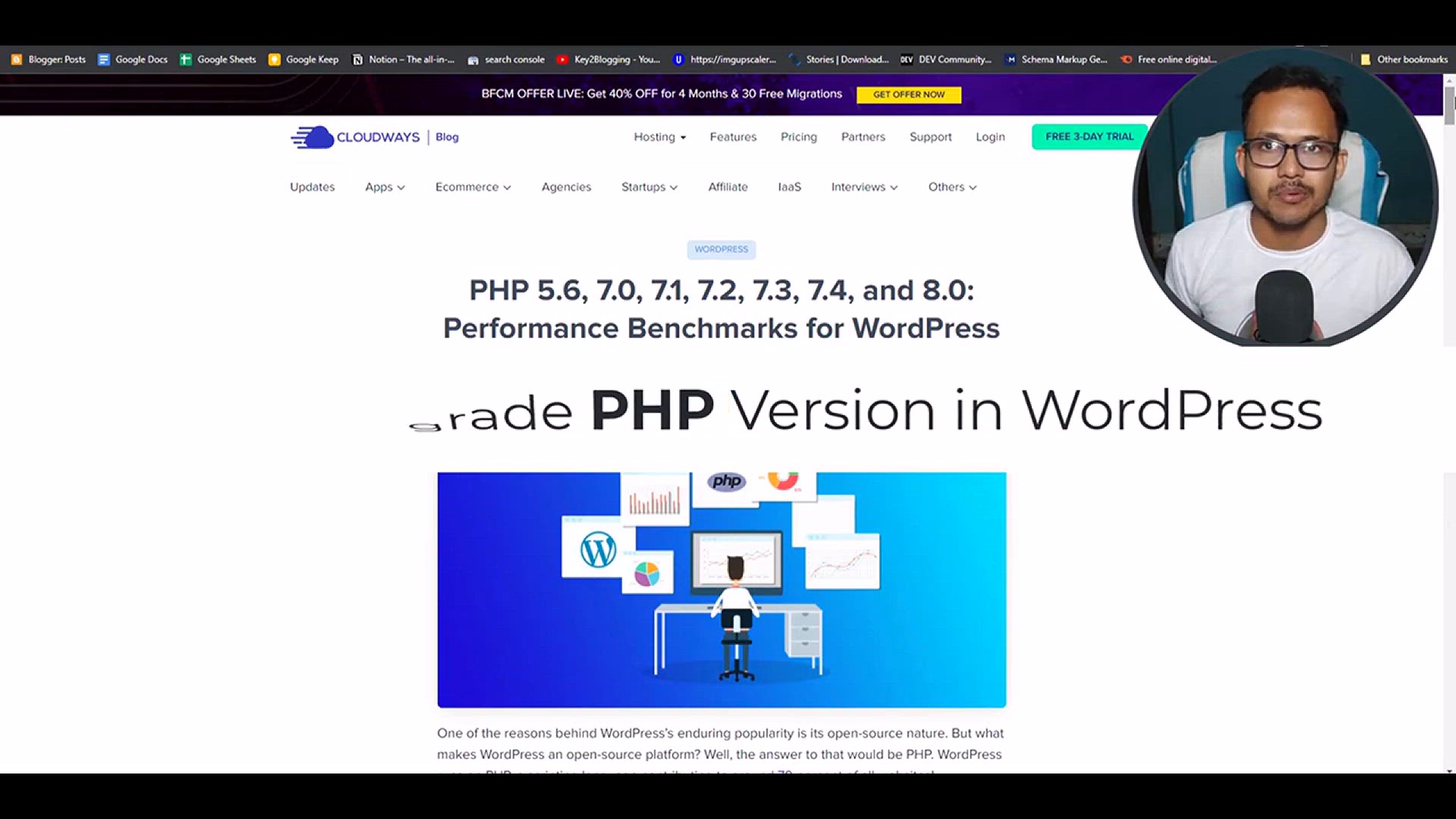Click the article featured image
1456x819 pixels.
[x=721, y=590]
